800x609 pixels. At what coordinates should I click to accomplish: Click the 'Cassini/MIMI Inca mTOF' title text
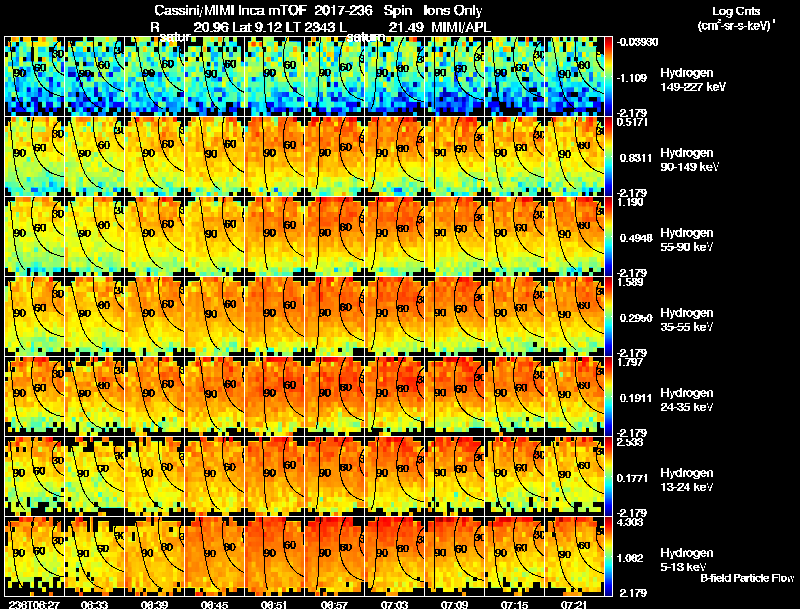230,10
